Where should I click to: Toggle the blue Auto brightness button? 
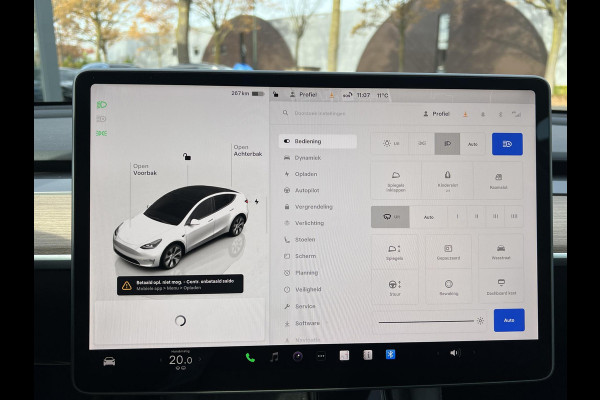tap(509, 320)
